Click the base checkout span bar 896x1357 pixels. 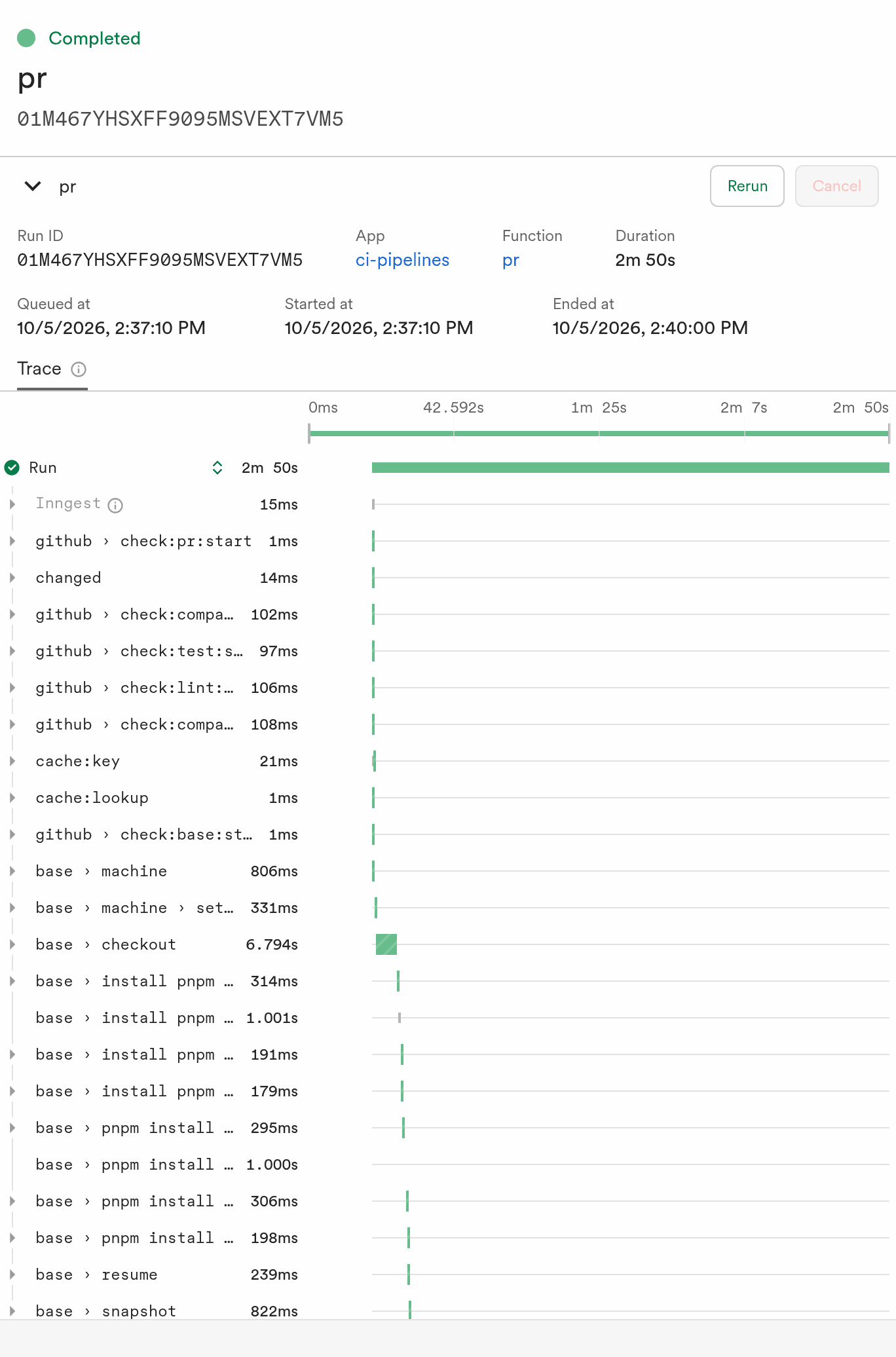[386, 944]
